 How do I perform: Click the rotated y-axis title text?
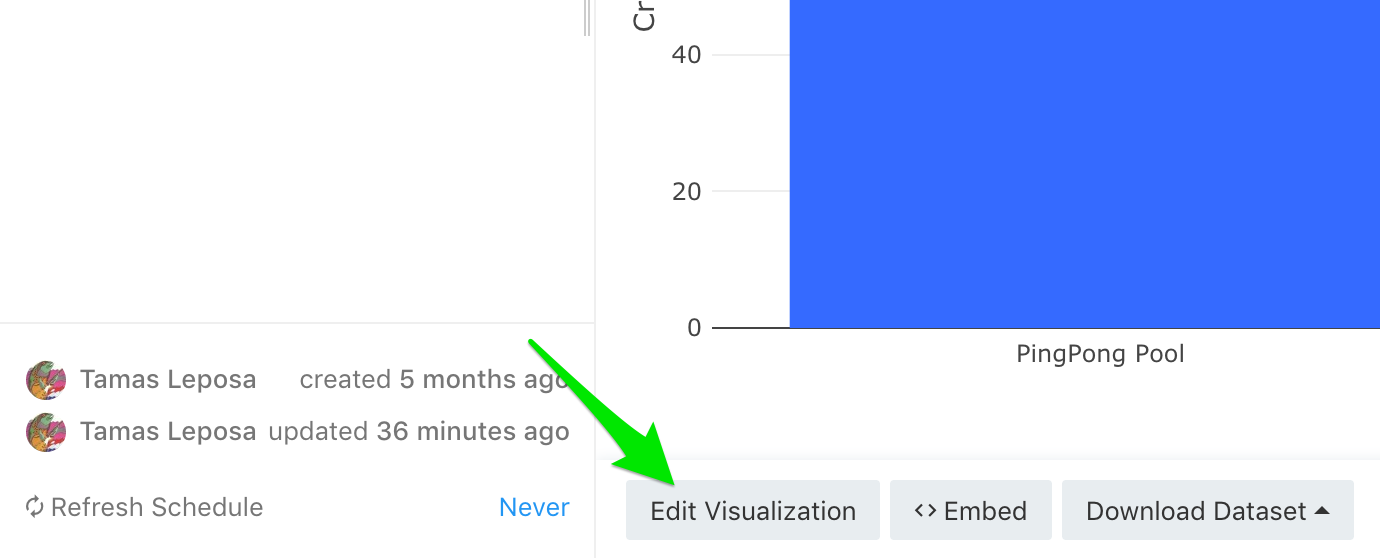click(645, 15)
